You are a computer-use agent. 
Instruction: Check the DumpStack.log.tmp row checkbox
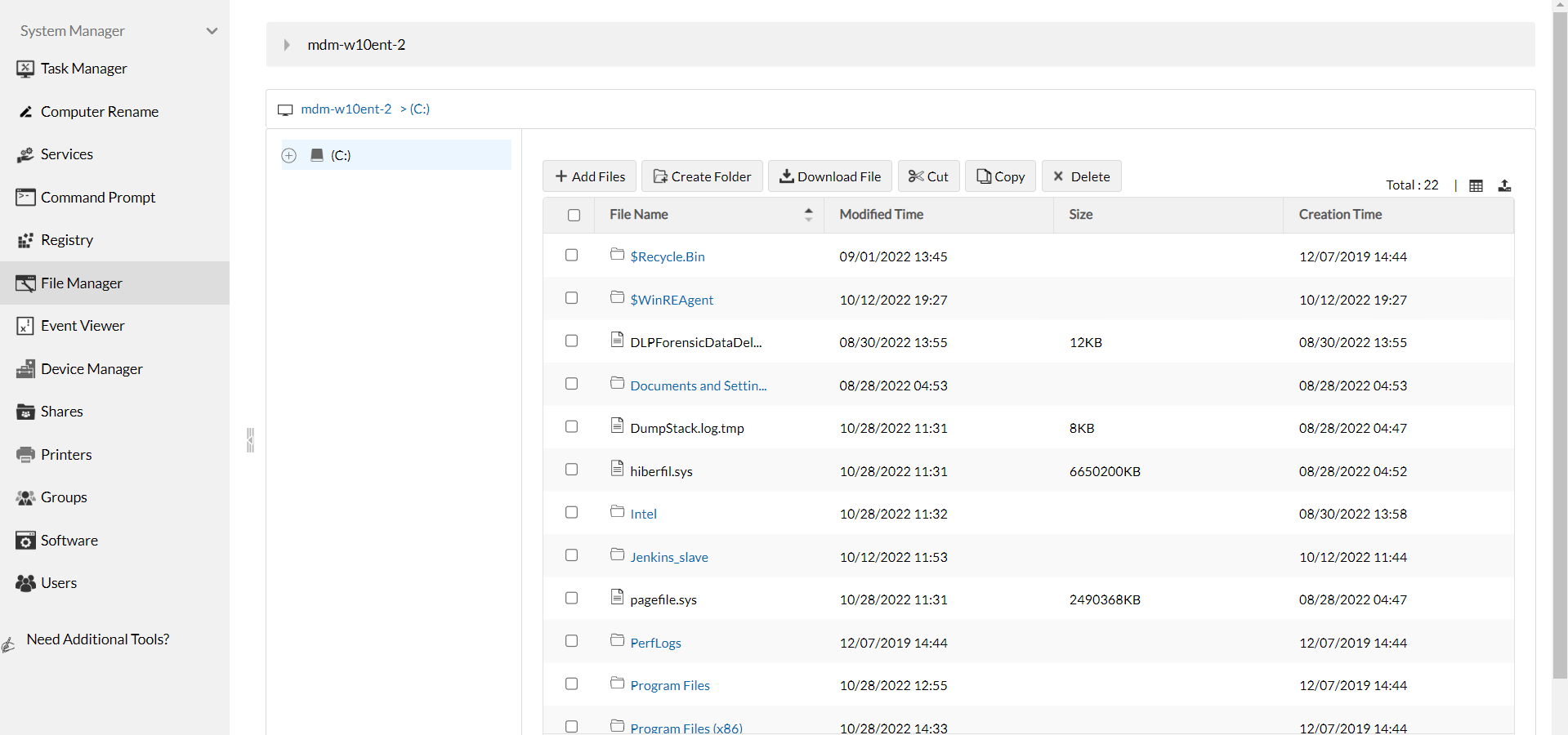(571, 426)
